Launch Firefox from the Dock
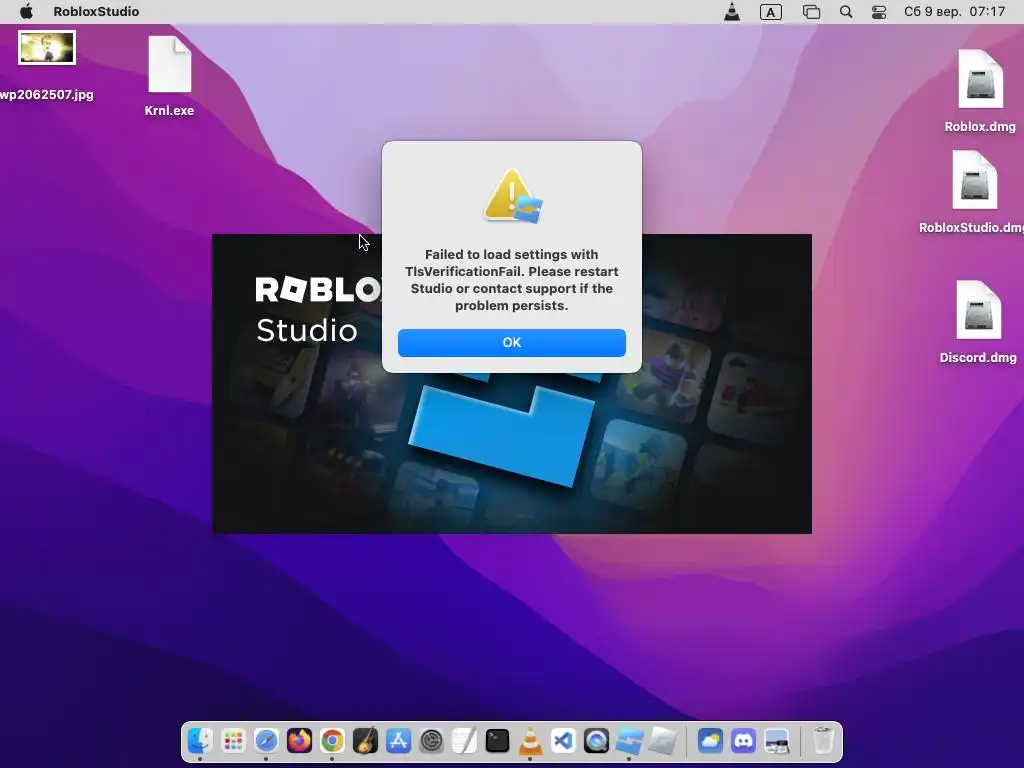Image resolution: width=1024 pixels, height=768 pixels. pos(299,741)
